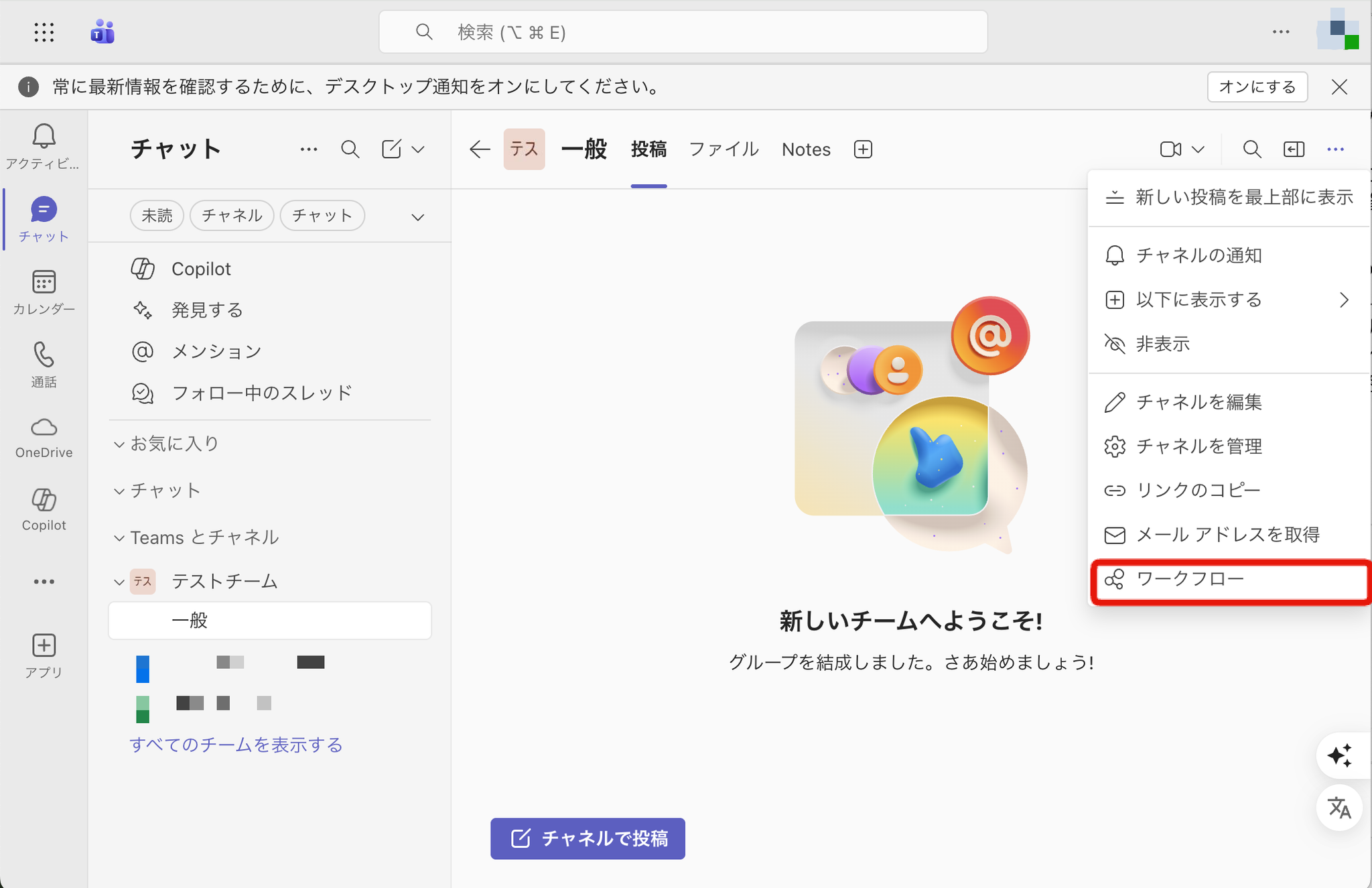Open the meeting video dropdown arrow

tap(1199, 149)
